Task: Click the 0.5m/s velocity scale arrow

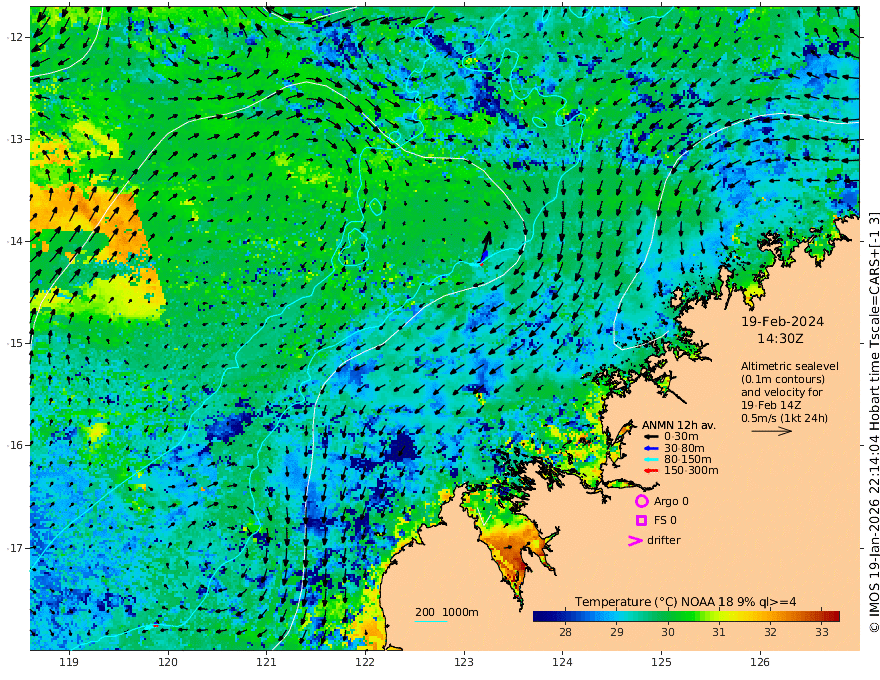Action: [772, 431]
